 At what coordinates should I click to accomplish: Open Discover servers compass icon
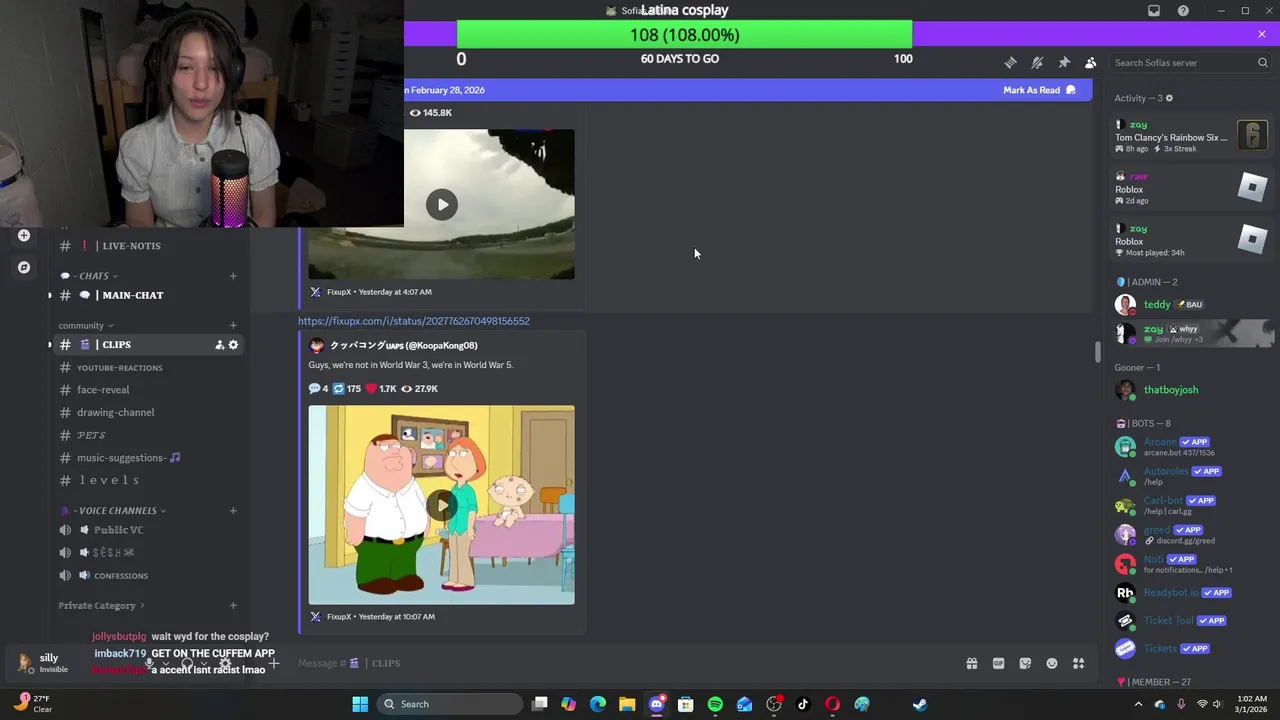(x=24, y=268)
